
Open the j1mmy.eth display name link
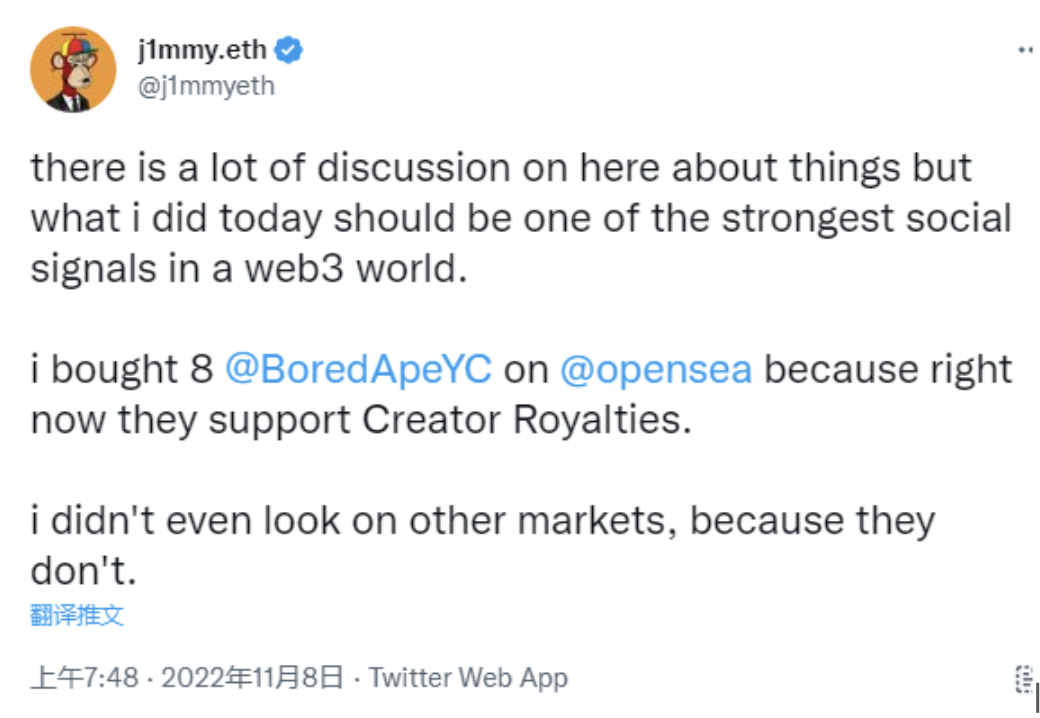click(x=203, y=49)
